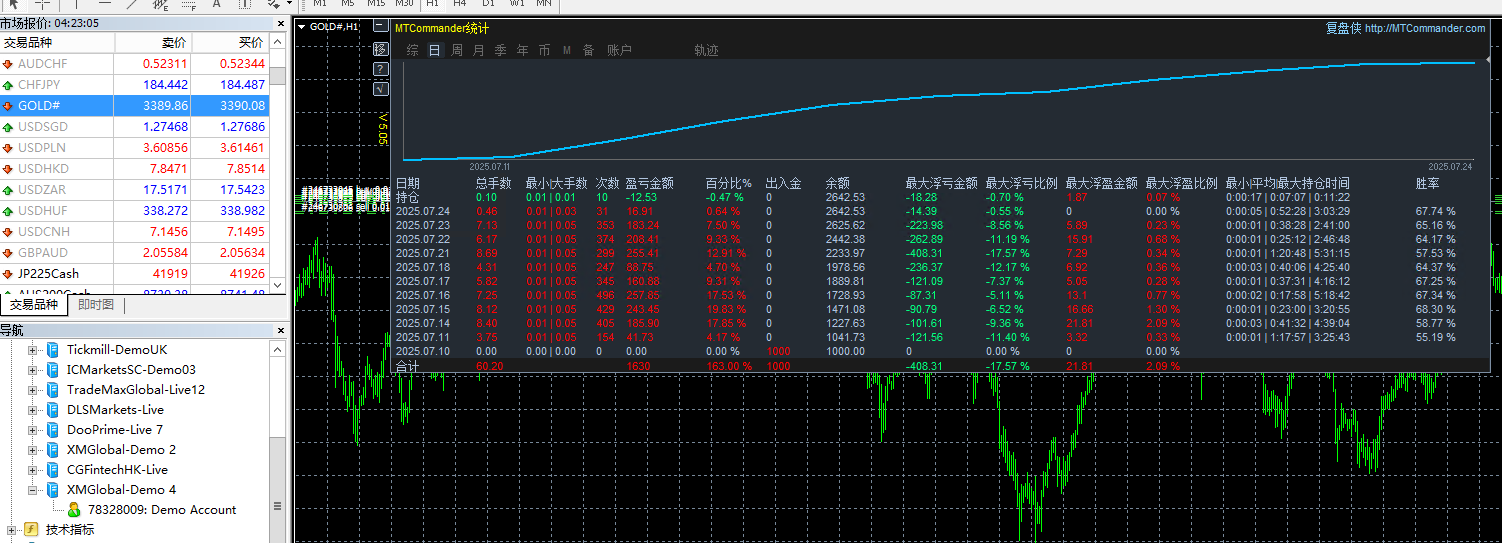Select the USDZAR symbol row

[x=134, y=190]
